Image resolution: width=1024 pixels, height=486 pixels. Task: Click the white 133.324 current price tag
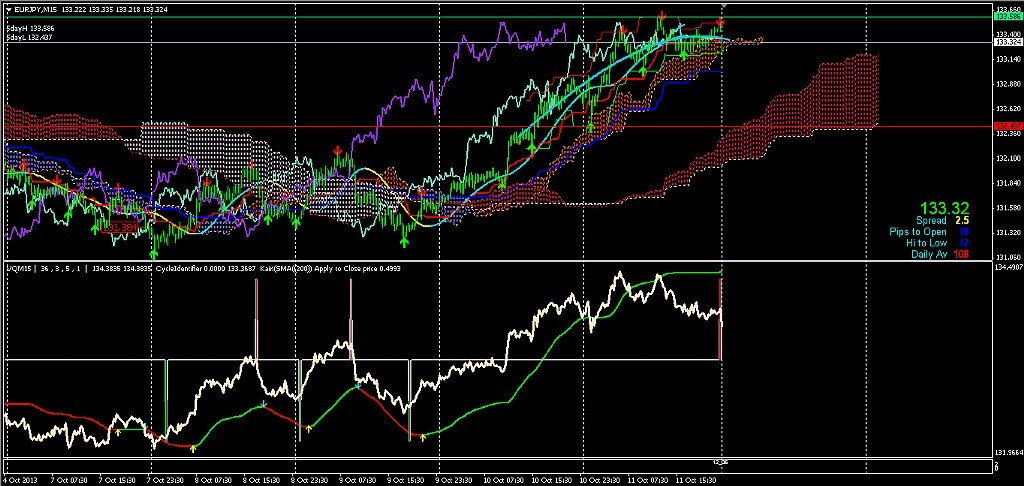click(x=1007, y=42)
